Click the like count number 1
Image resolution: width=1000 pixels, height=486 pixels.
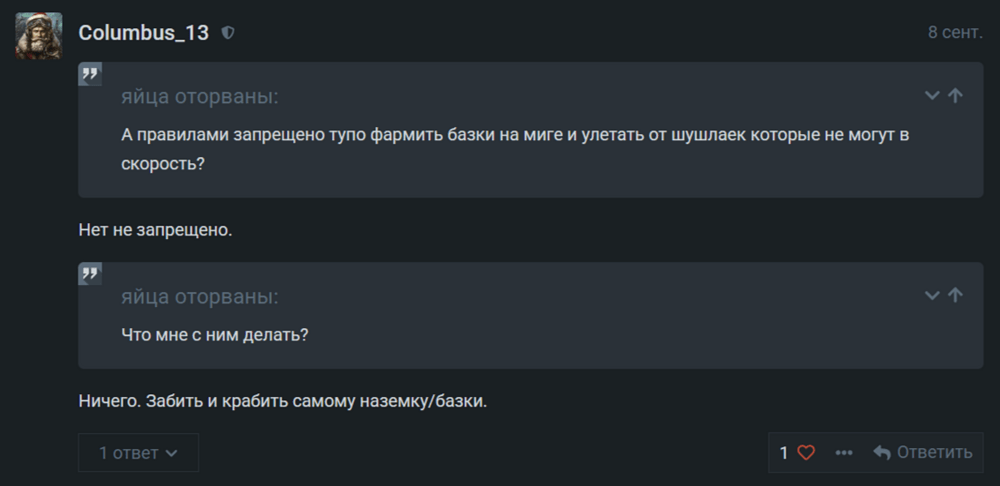[x=784, y=453]
